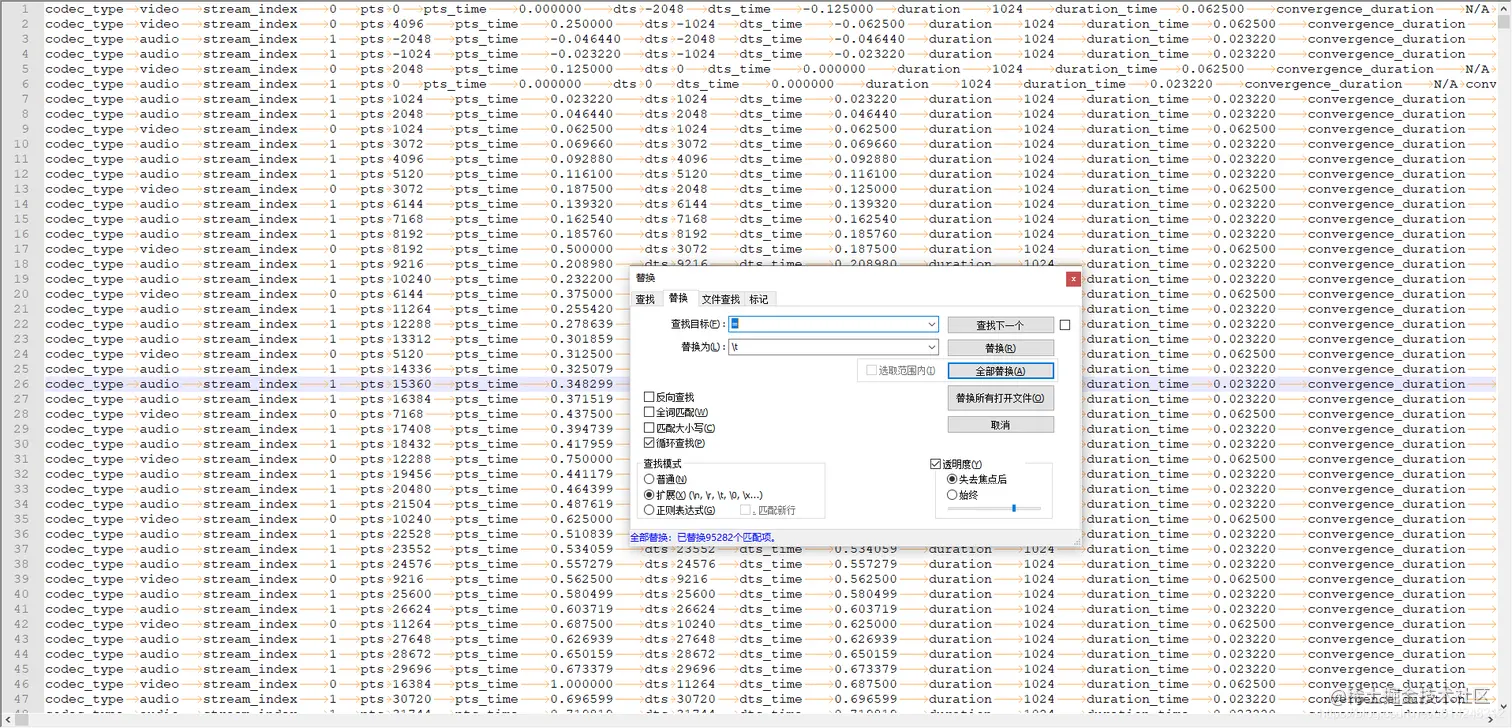
Task: Click line number 26 in the gutter
Action: tap(20, 384)
